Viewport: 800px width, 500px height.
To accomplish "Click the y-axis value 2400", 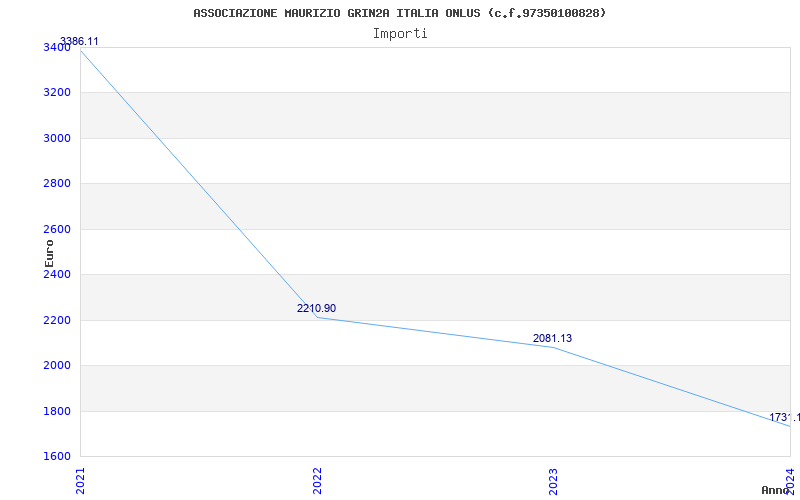I will 58,274.
